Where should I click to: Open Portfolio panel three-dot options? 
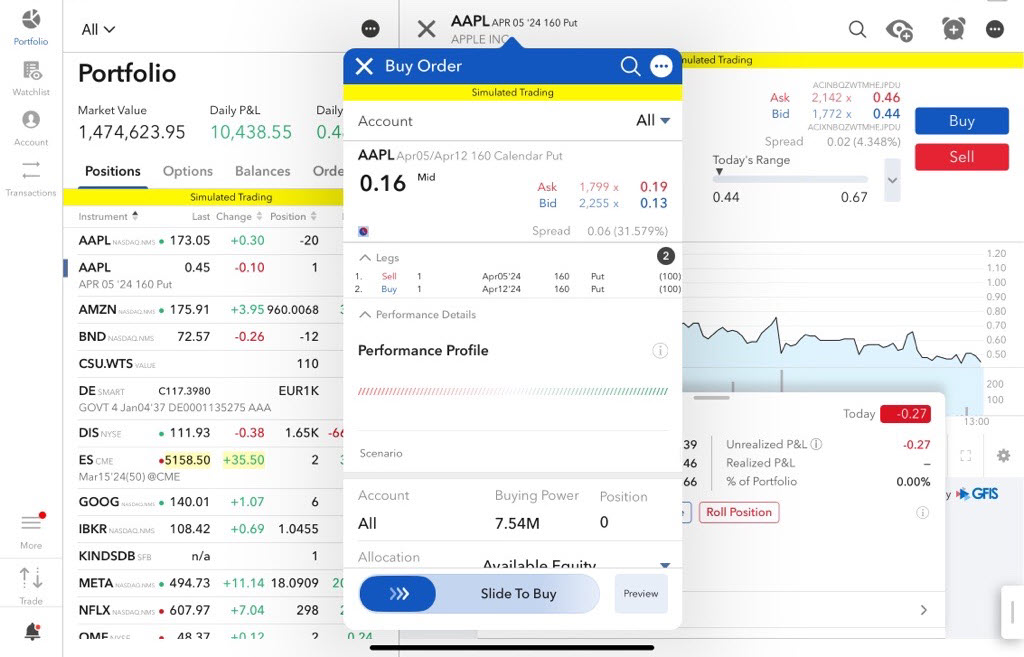tap(370, 29)
